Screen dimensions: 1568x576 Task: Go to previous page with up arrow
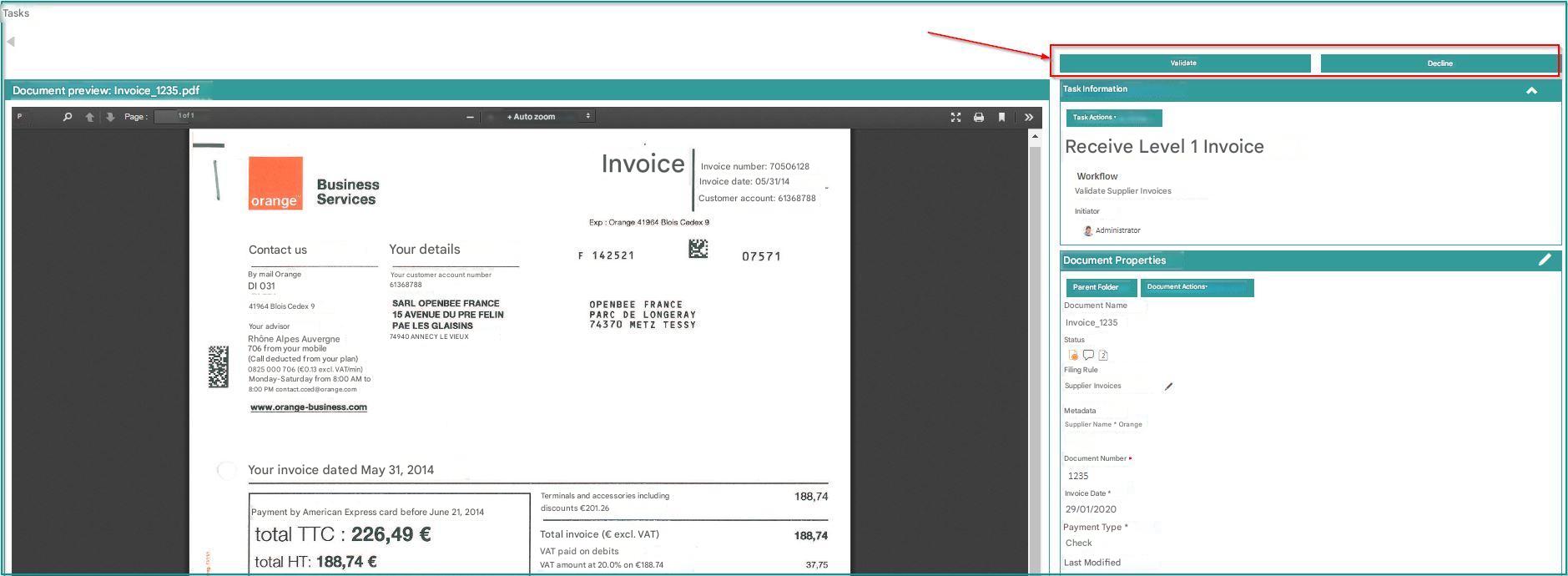tap(90, 117)
